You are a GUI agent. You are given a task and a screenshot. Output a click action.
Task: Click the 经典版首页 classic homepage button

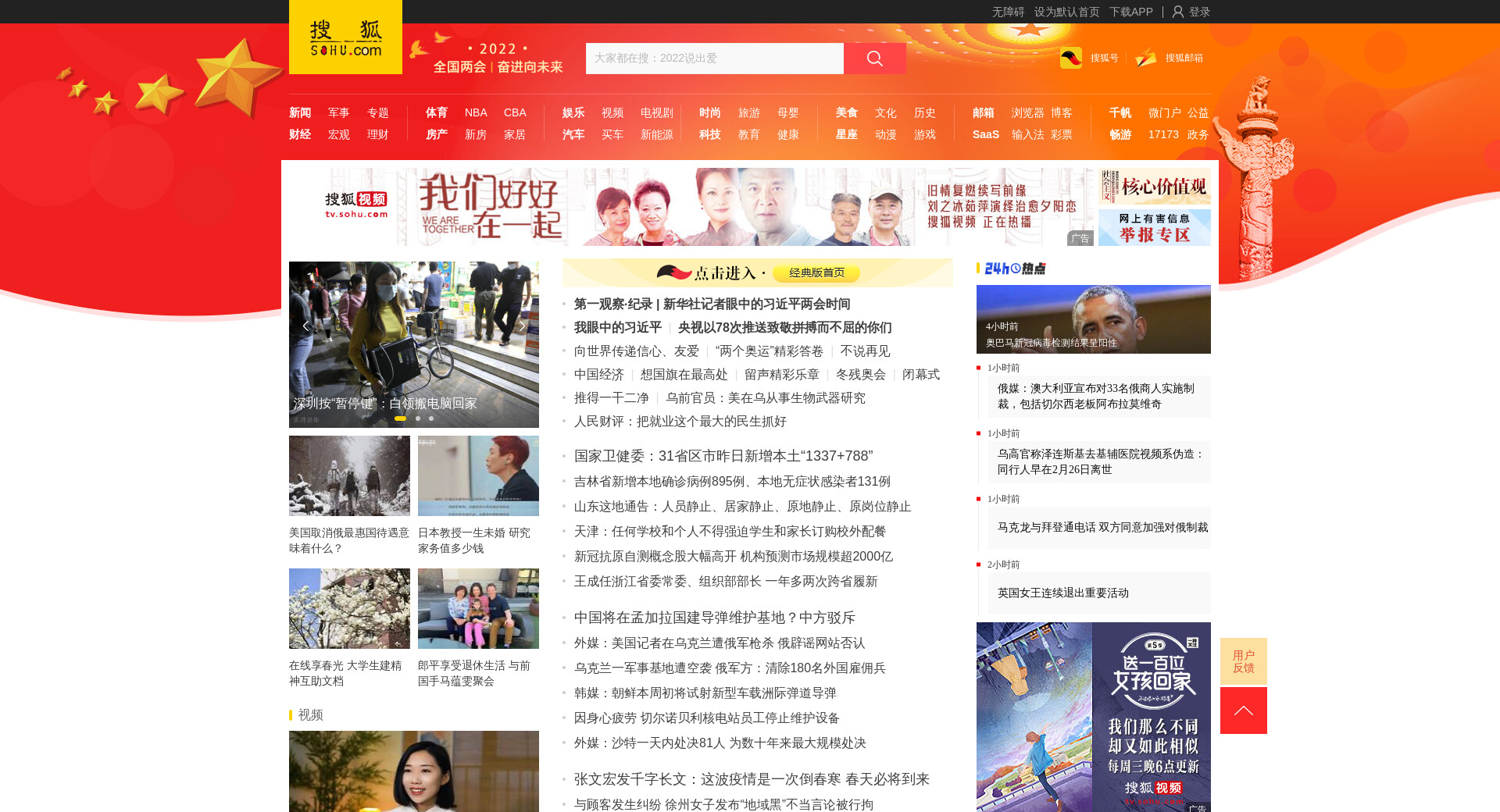[816, 272]
